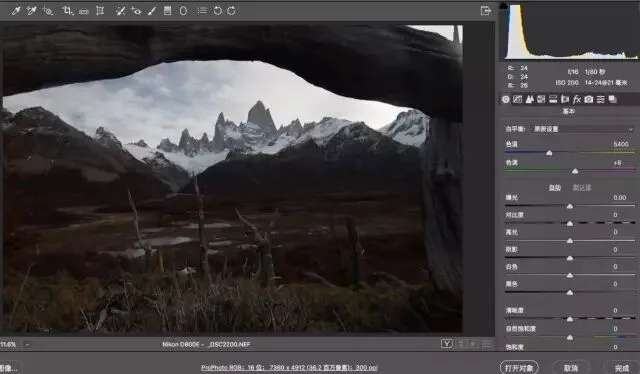Open the Preferences list icon
The width and height of the screenshot is (640, 374).
202,11
